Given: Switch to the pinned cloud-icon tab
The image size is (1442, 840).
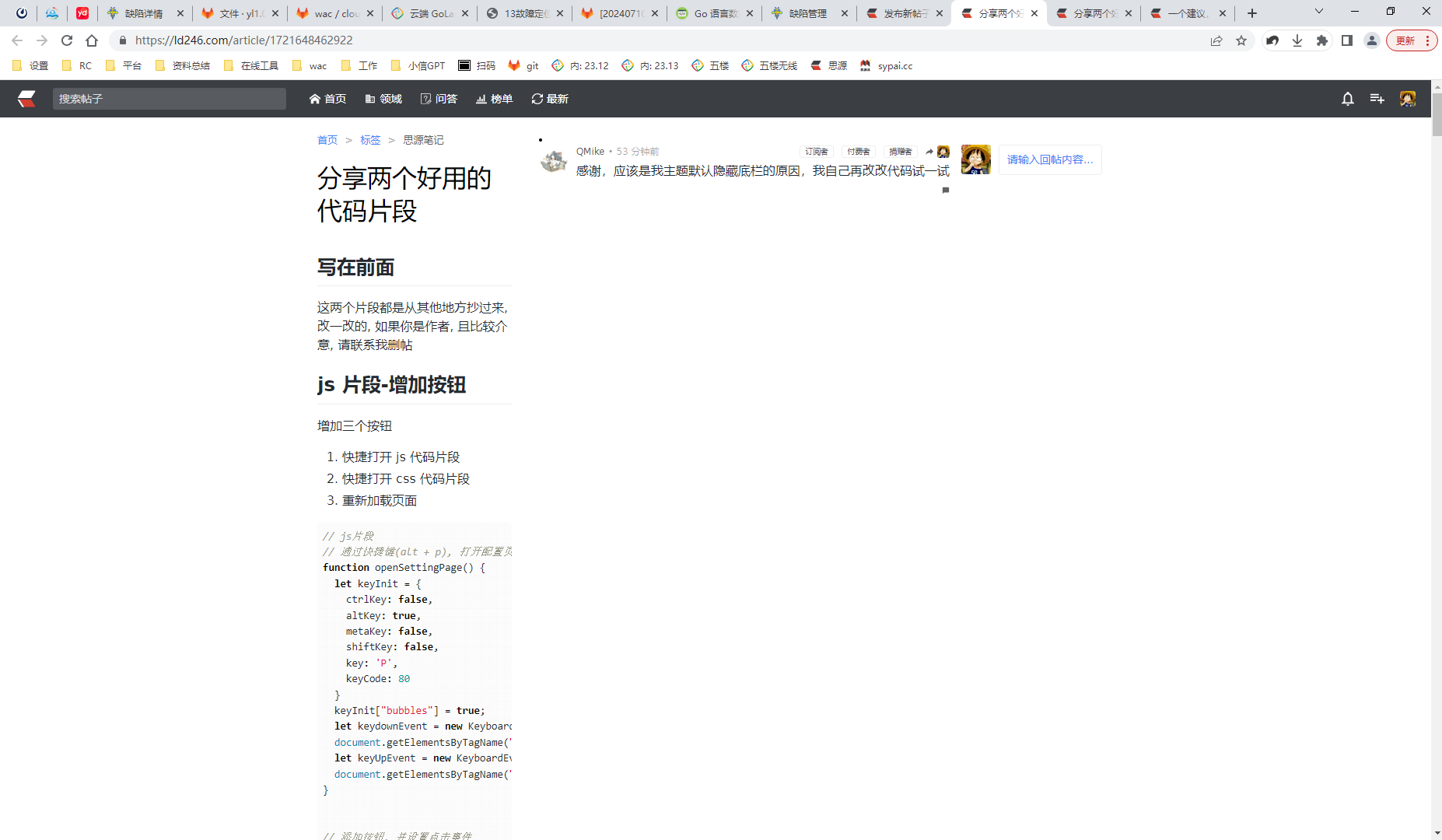Looking at the screenshot, I should (52, 13).
